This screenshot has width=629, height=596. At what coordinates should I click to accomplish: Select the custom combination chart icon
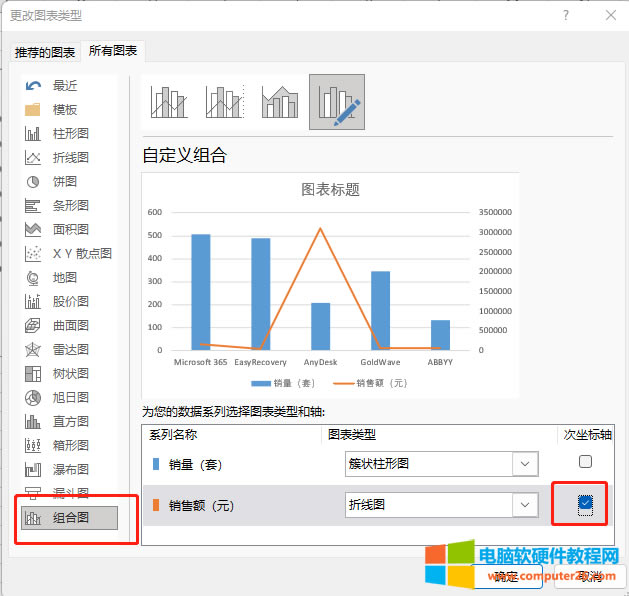(337, 102)
